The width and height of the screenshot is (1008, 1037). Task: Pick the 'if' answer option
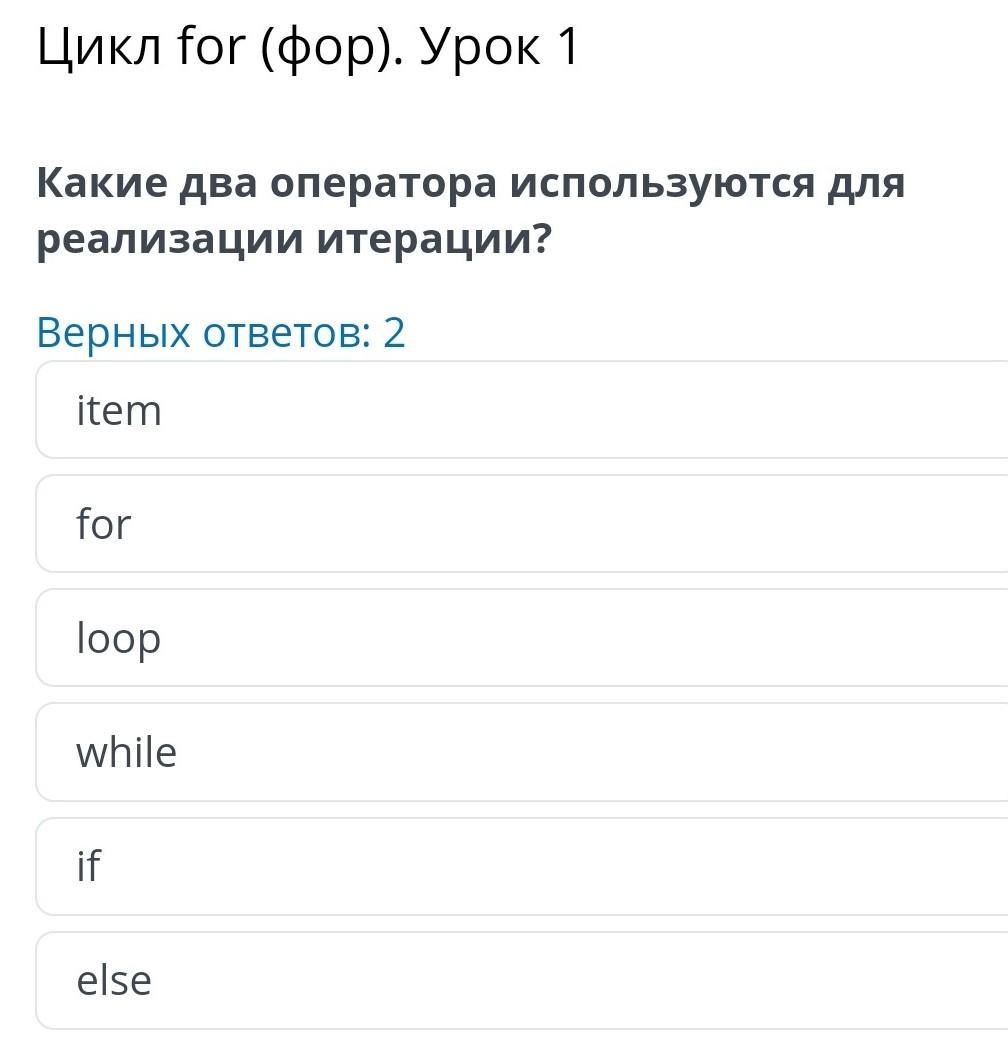[520, 866]
